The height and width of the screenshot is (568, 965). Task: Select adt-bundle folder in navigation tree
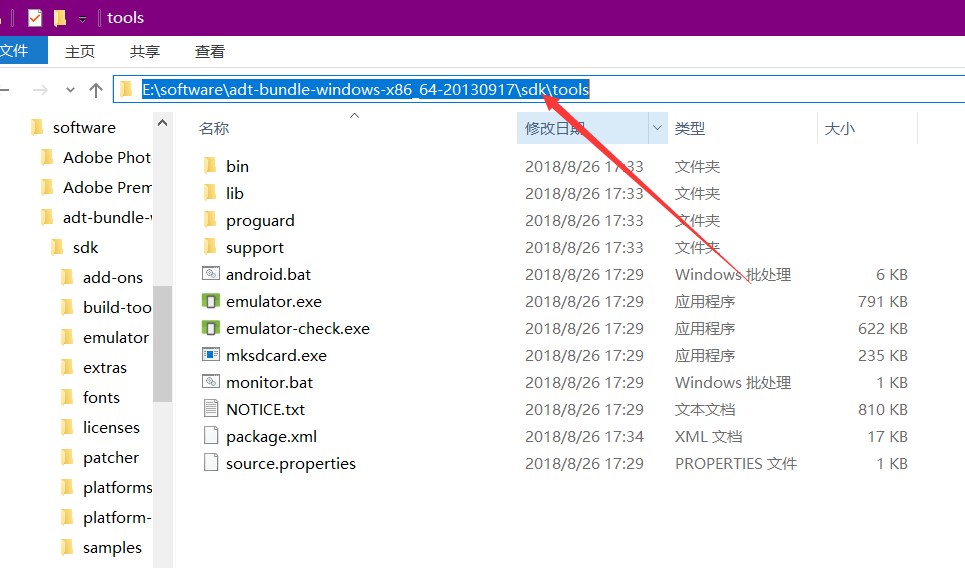pos(107,218)
